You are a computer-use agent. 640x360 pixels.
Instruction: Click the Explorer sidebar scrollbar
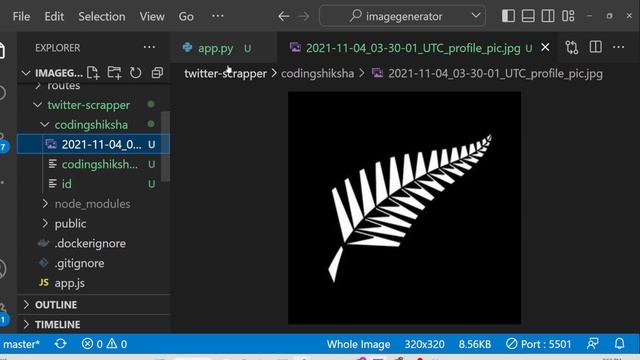pyautogui.click(x=165, y=146)
